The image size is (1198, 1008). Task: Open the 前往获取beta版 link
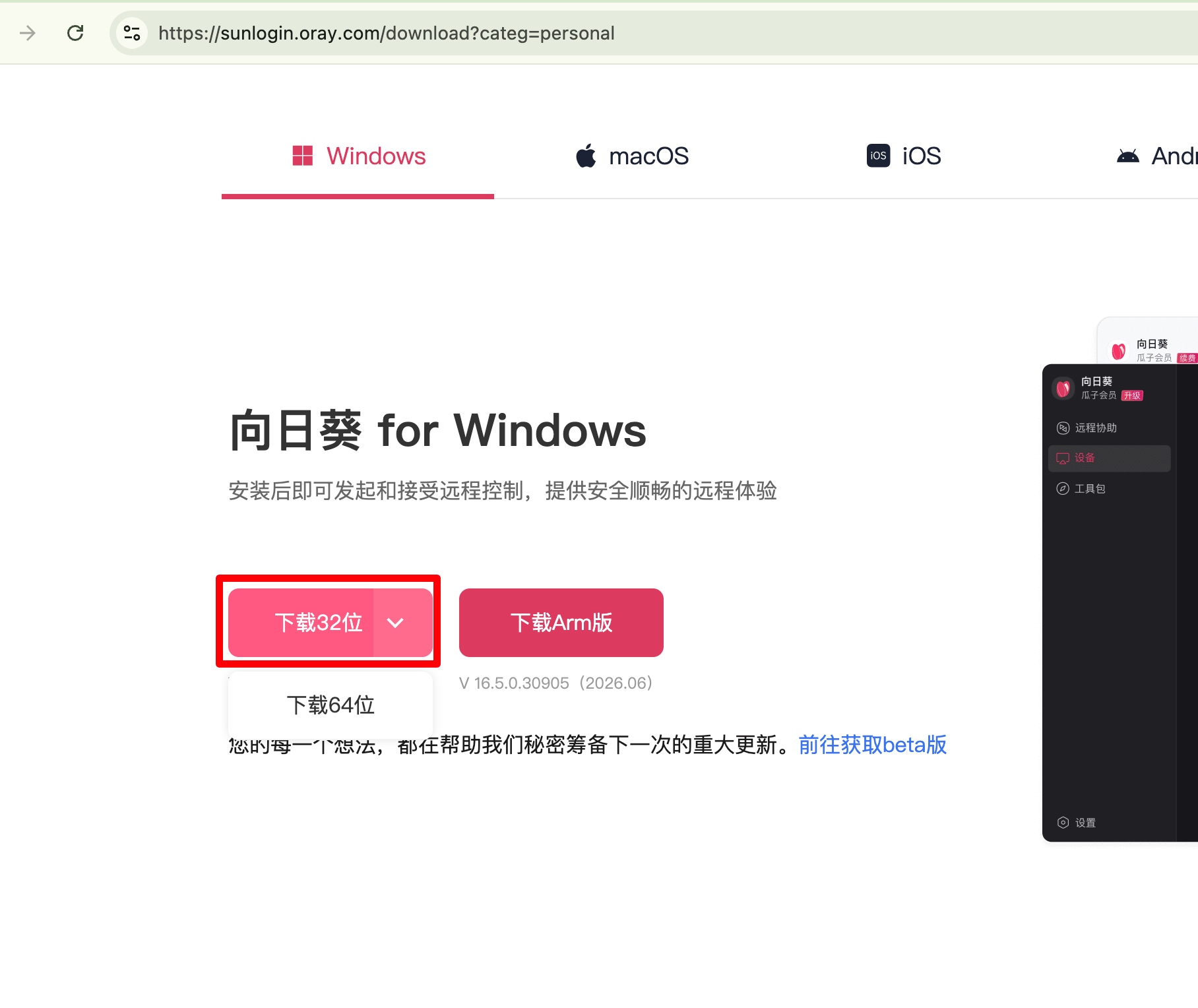[x=872, y=745]
